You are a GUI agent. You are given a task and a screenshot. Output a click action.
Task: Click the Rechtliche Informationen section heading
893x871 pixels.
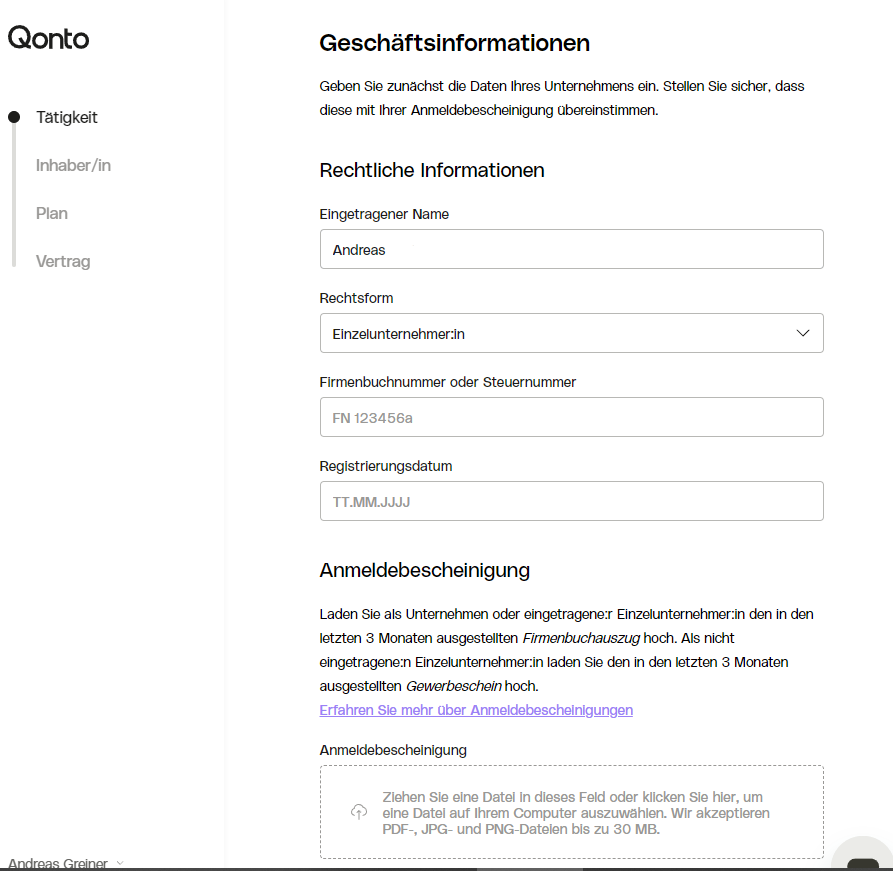coord(432,170)
